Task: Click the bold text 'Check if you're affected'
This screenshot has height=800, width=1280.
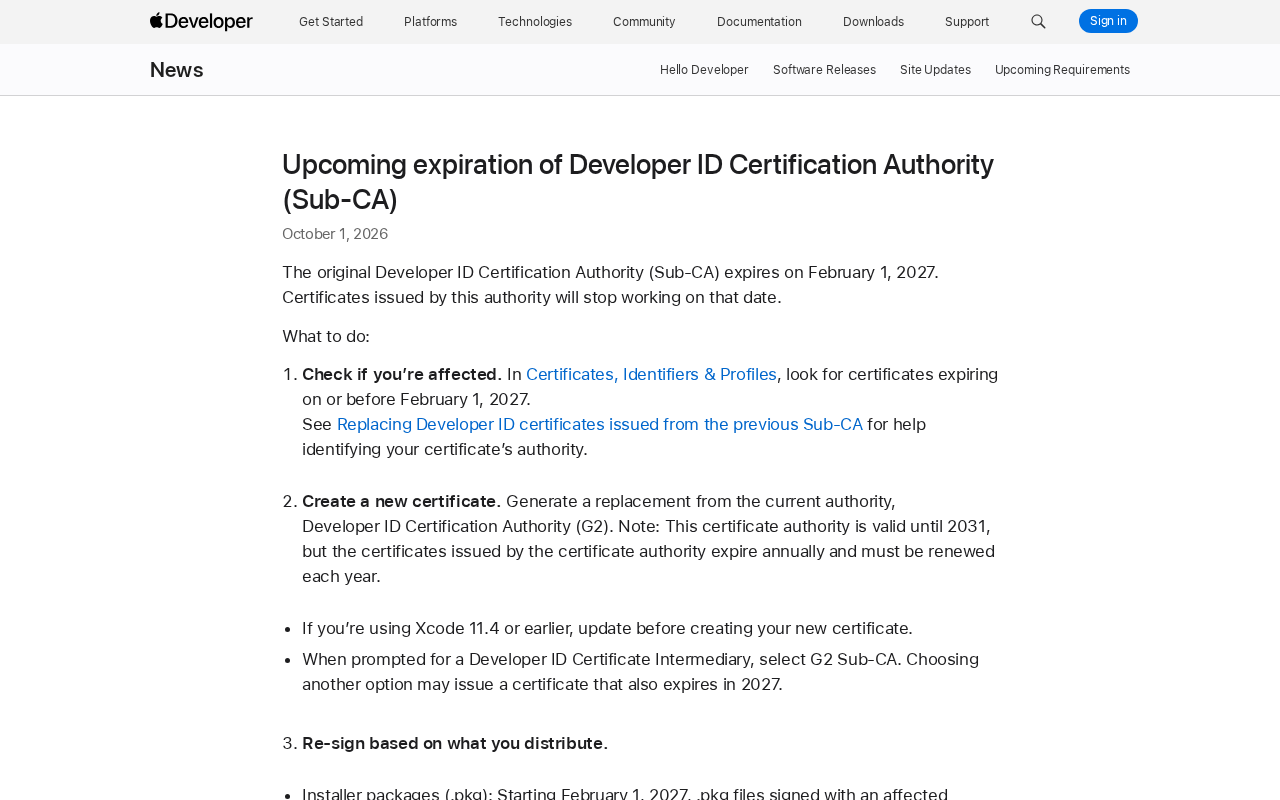Action: pyautogui.click(x=400, y=374)
